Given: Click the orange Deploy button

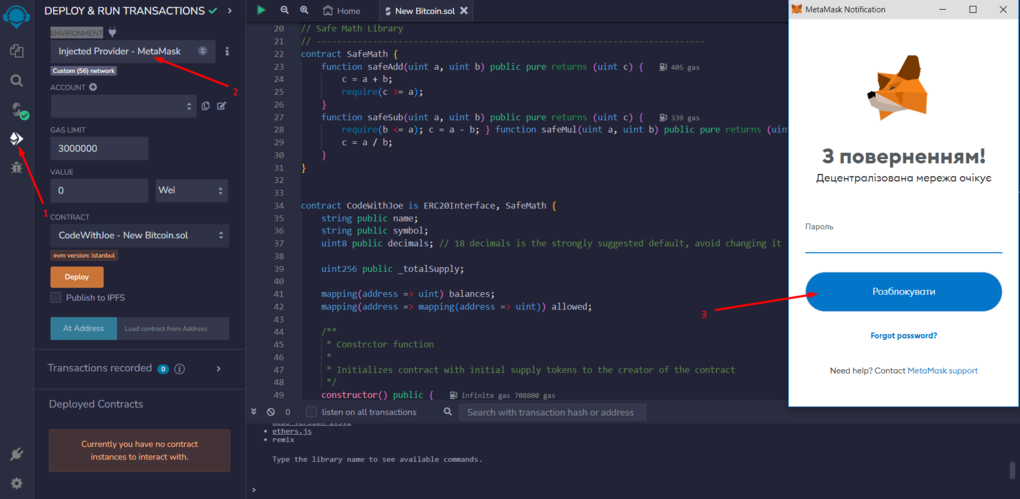Looking at the screenshot, I should pyautogui.click(x=77, y=277).
